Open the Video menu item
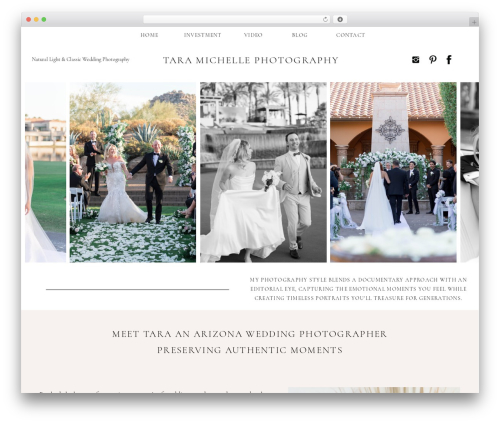Image resolution: width=500 pixels, height=423 pixels. (x=253, y=35)
